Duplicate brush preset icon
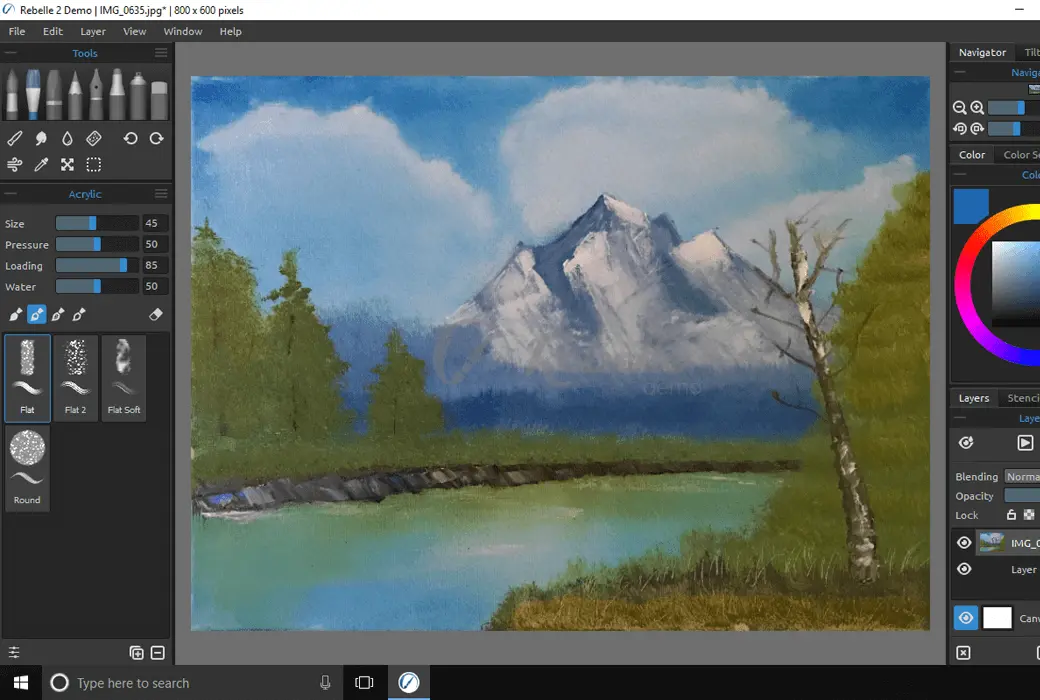The image size is (1040, 700). [x=137, y=652]
